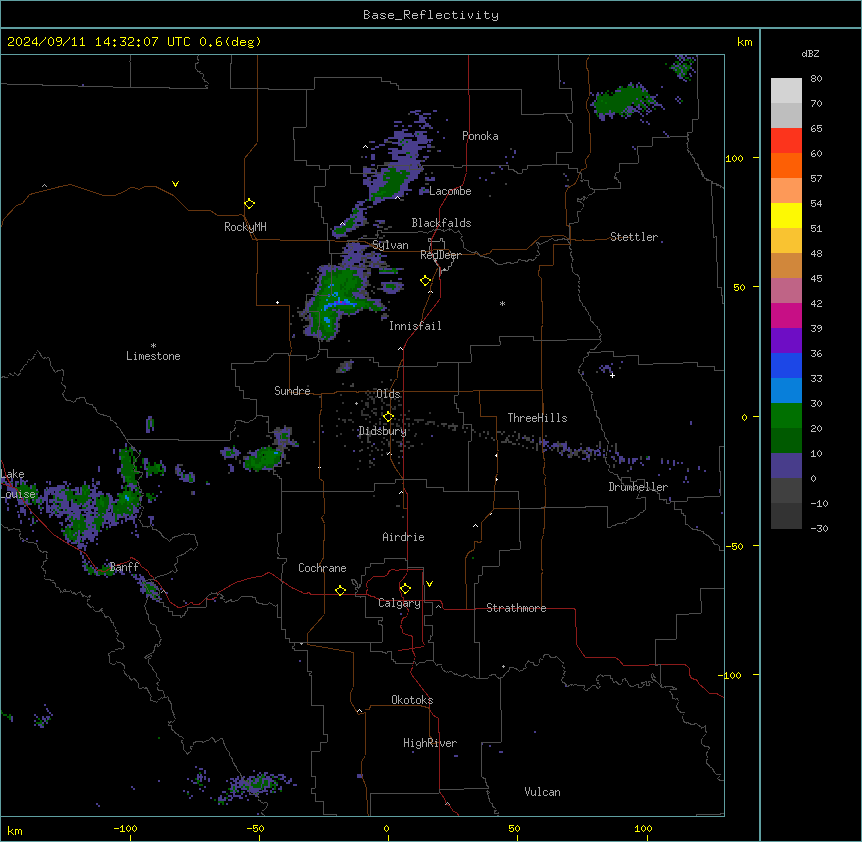Viewport: 862px width, 842px height.
Task: Pick the bright green 30-20 dBZ legend swatch
Action: point(786,416)
